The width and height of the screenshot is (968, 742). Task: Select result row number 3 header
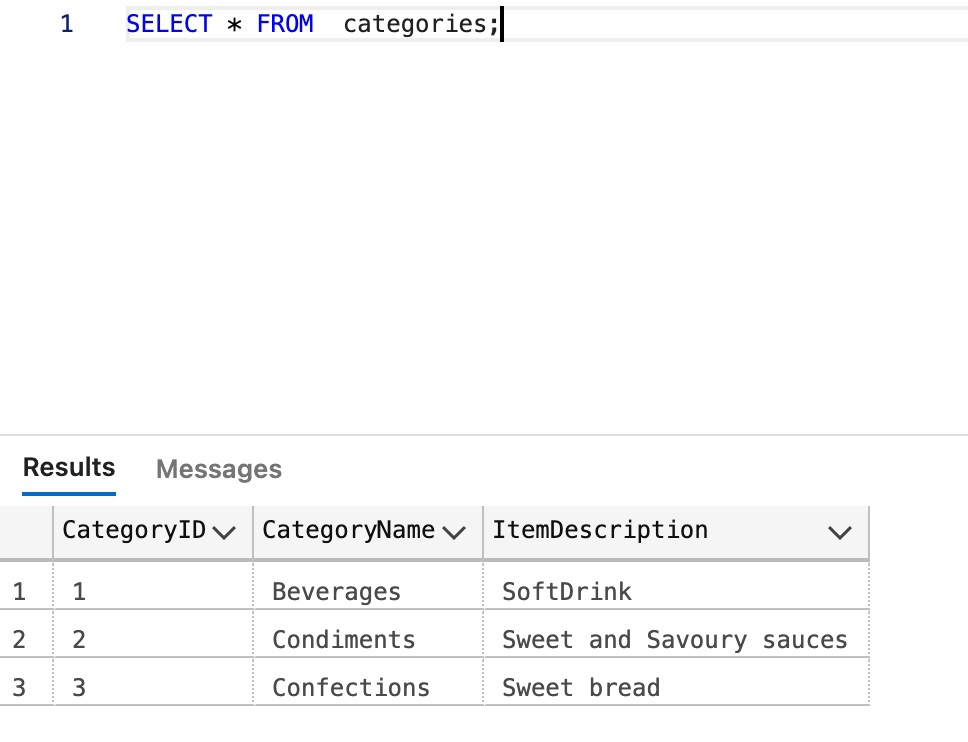click(20, 688)
